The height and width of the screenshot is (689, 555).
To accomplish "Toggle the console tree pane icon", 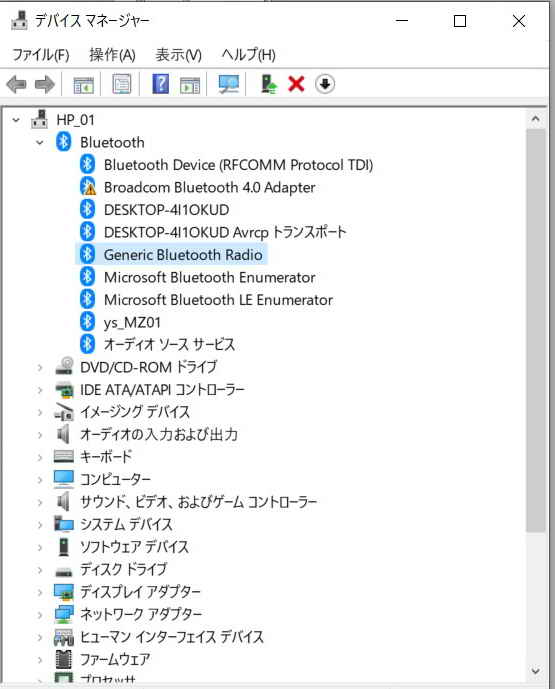I will [83, 84].
